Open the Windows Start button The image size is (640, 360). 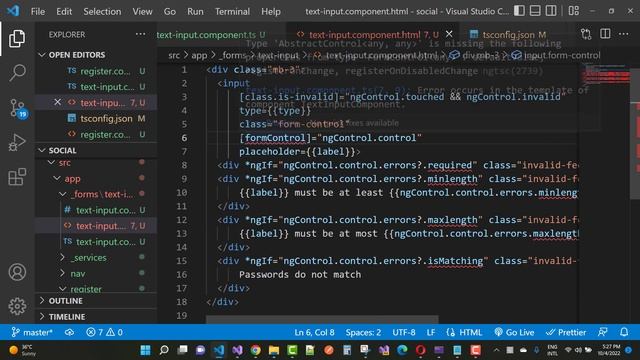pos(145,350)
